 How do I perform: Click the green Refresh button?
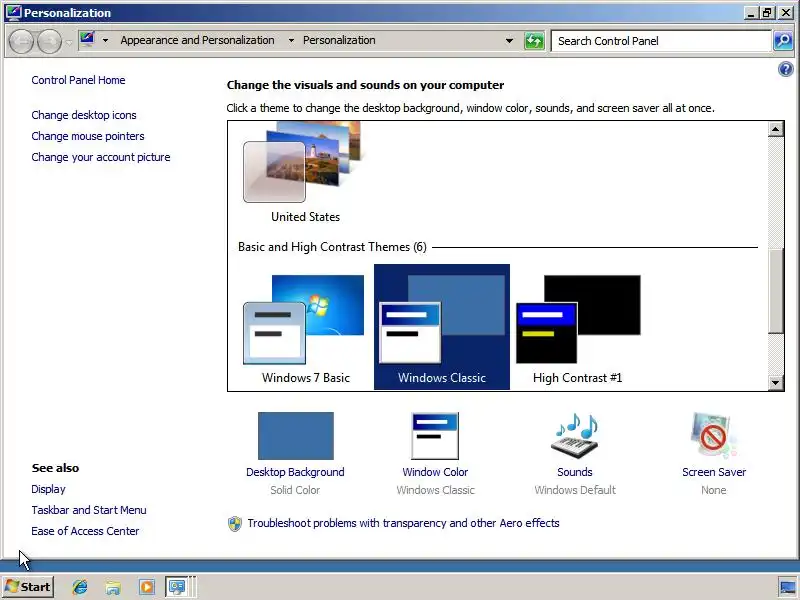pos(534,41)
